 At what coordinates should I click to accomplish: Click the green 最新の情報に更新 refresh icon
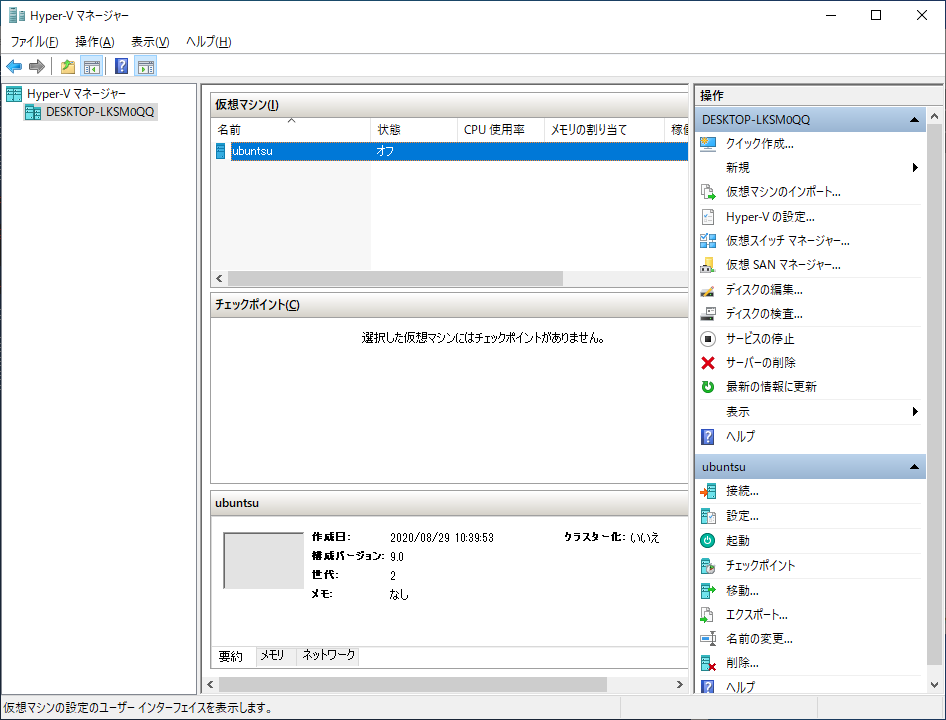coord(708,387)
